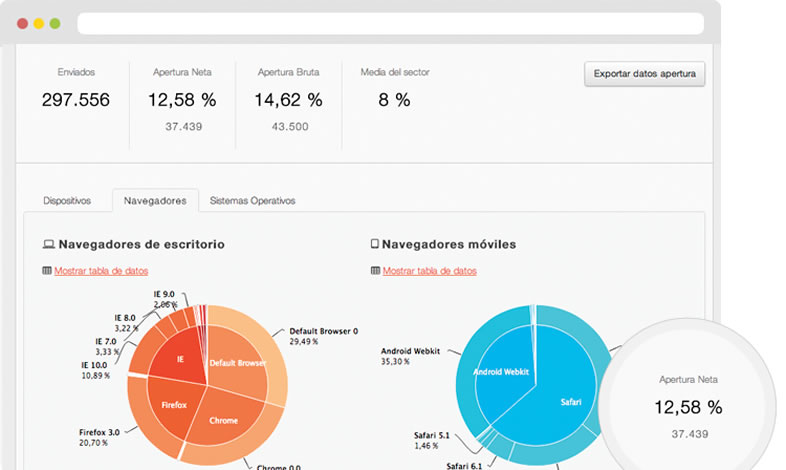The height and width of the screenshot is (470, 786).
Task: Click the Navegadores móviles heading
Action: (x=449, y=244)
